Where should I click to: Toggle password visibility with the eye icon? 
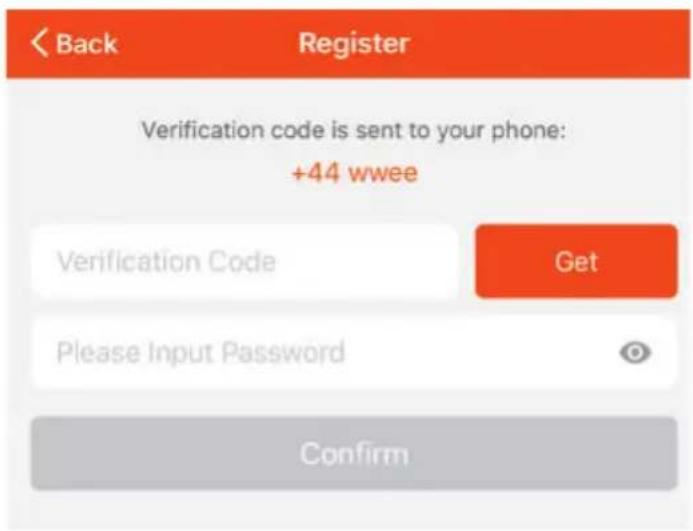click(635, 352)
